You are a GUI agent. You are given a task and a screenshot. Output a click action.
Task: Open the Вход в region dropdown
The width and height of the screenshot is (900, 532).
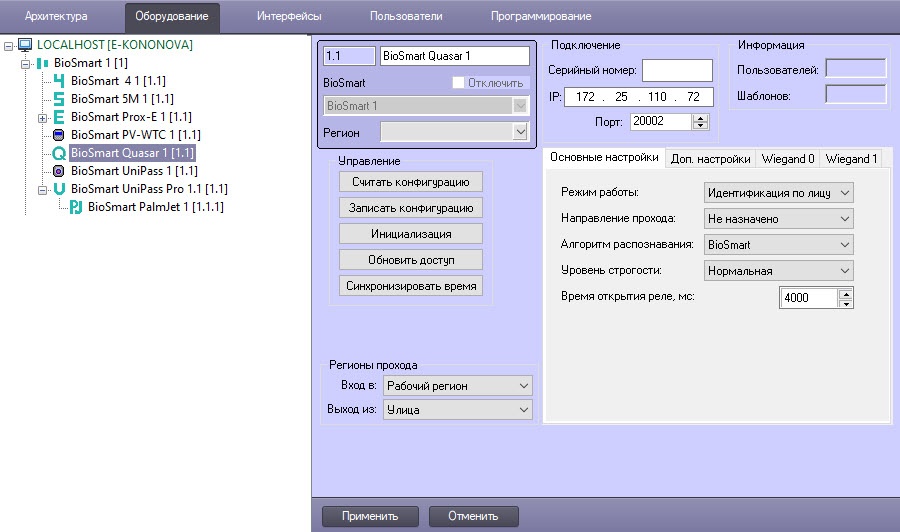(x=458, y=386)
